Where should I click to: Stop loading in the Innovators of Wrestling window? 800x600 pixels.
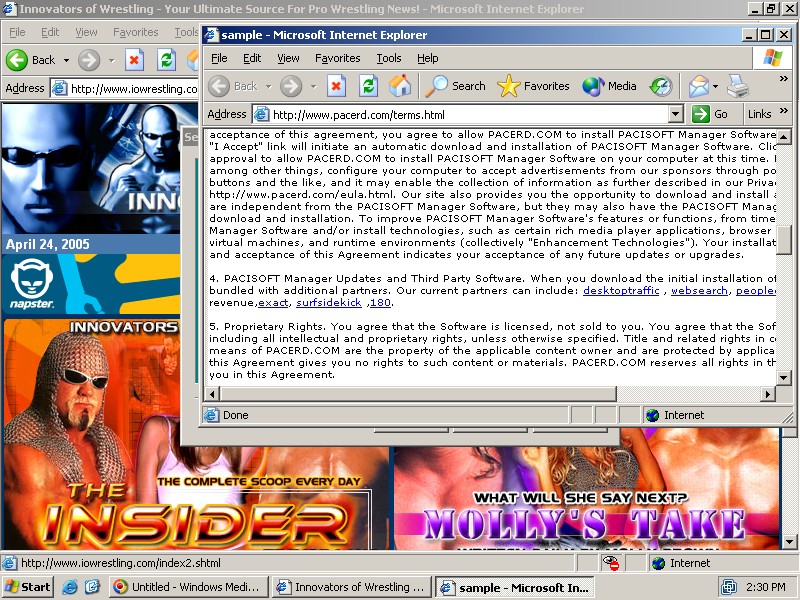(134, 60)
